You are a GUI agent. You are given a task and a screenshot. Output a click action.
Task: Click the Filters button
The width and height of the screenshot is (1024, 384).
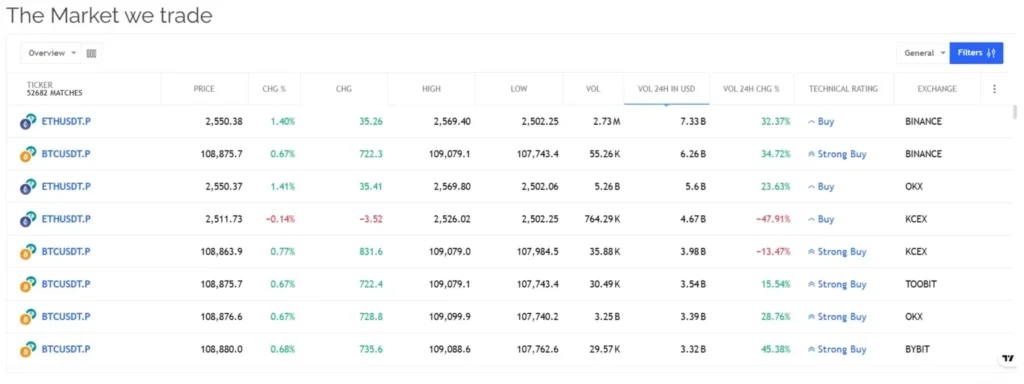tap(976, 53)
